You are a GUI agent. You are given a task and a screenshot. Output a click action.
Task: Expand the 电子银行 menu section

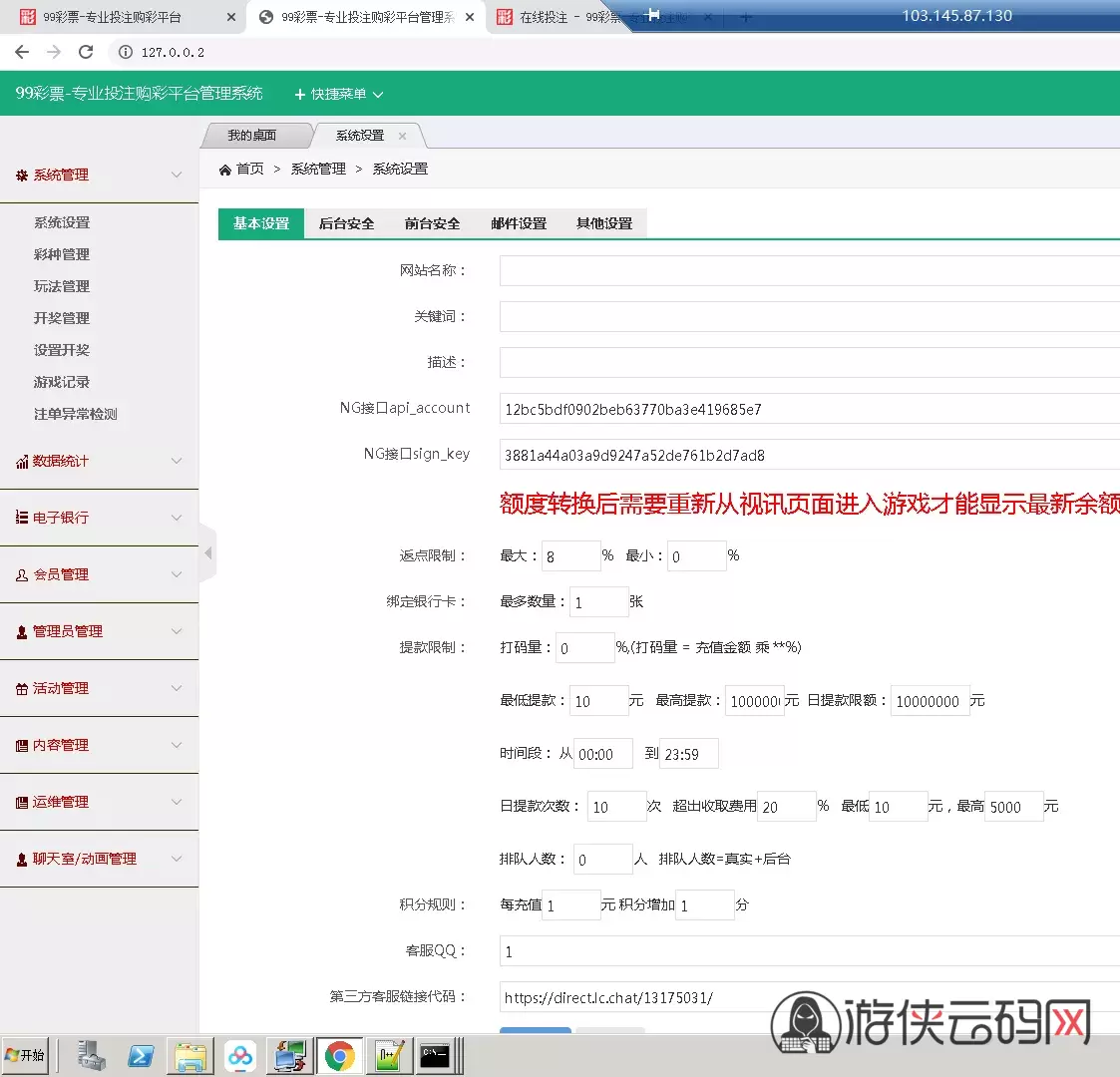[x=177, y=518]
